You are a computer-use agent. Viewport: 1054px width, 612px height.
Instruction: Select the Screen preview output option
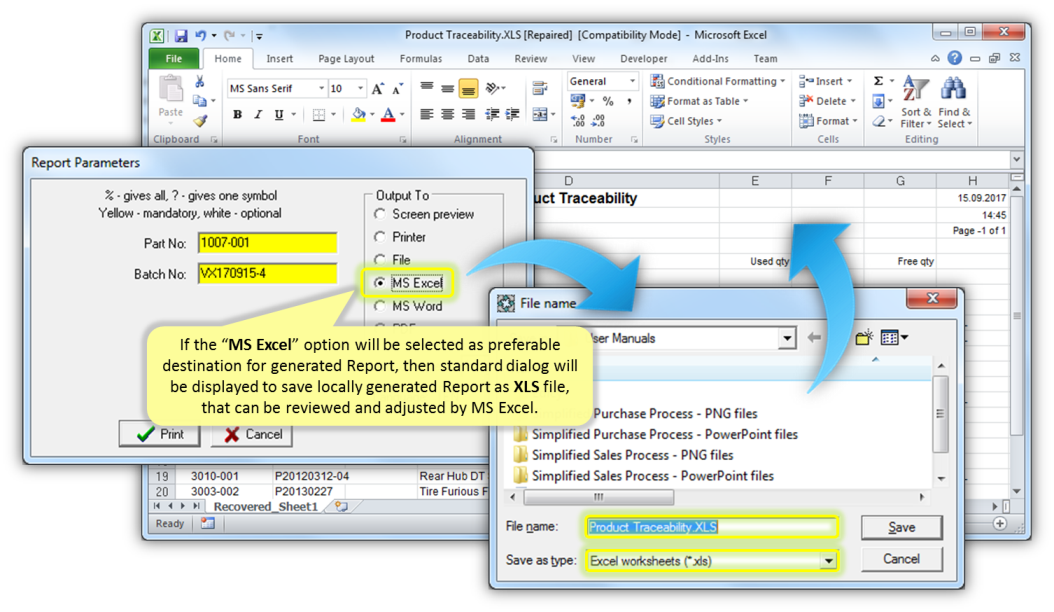[380, 214]
